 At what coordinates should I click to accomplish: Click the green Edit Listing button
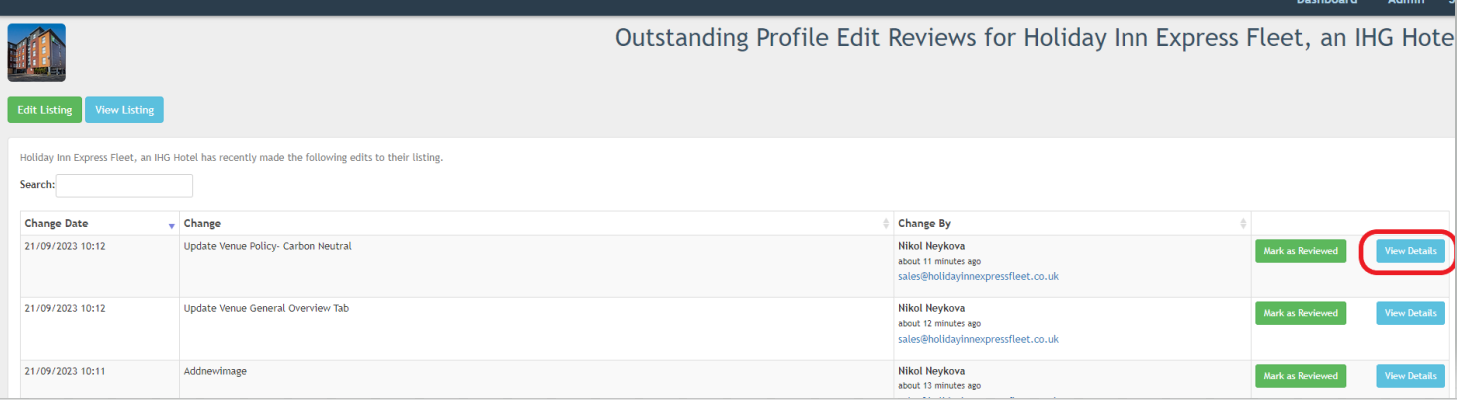[x=45, y=110]
